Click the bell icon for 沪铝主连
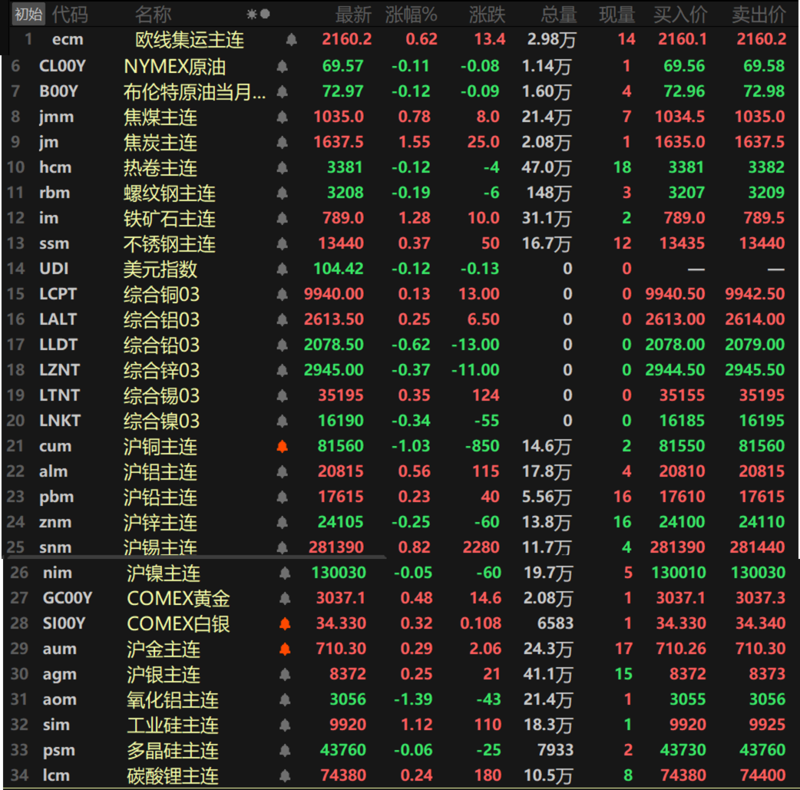800x790 pixels. click(x=282, y=472)
